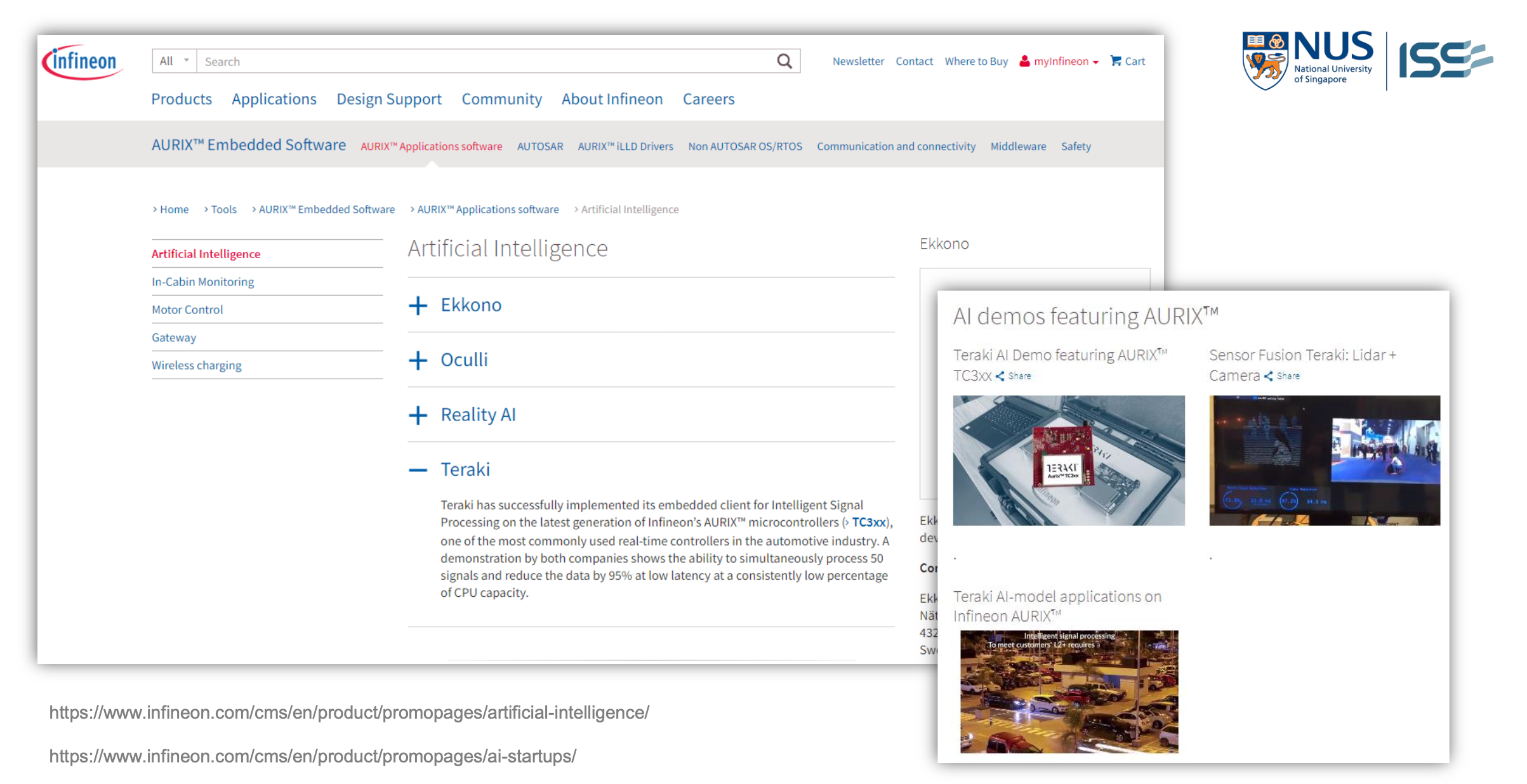Open the Cart icon
1527x784 pixels.
1116,61
